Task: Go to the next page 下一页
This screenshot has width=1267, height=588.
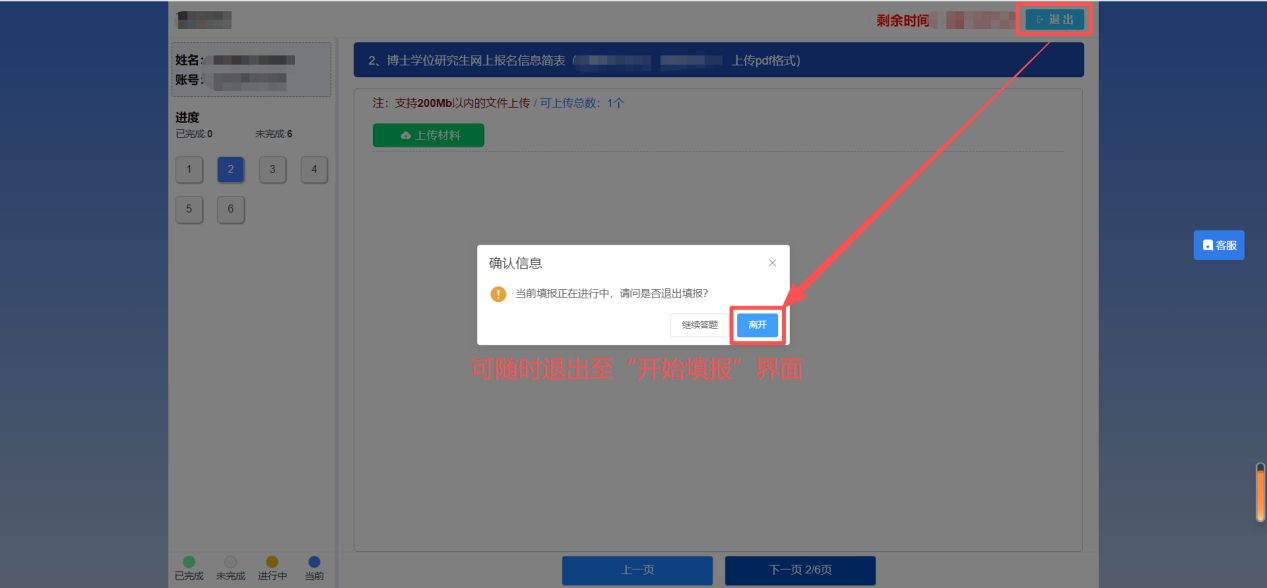Action: coord(798,570)
